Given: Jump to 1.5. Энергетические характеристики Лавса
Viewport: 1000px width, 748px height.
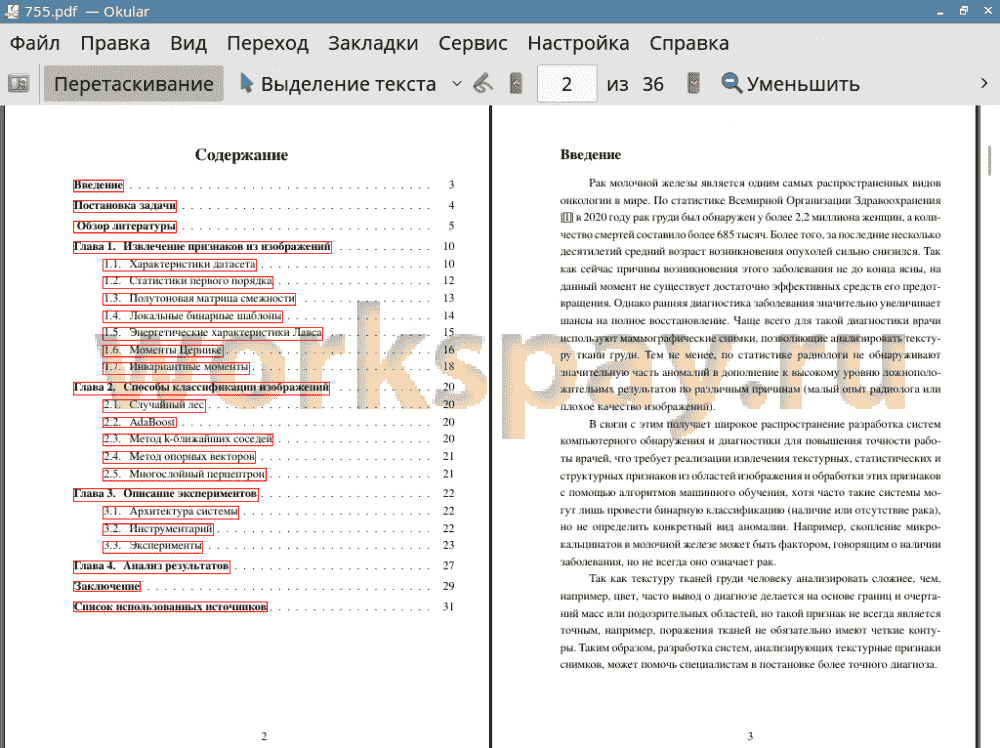Looking at the screenshot, I should (213, 333).
